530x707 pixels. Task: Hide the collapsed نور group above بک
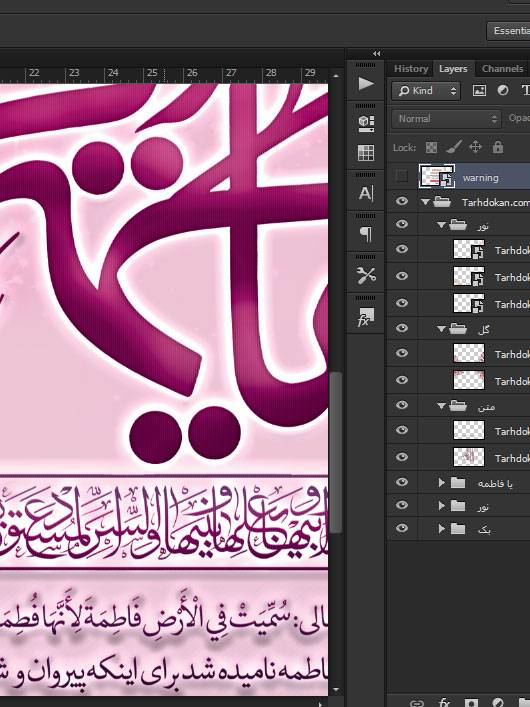pyautogui.click(x=402, y=505)
